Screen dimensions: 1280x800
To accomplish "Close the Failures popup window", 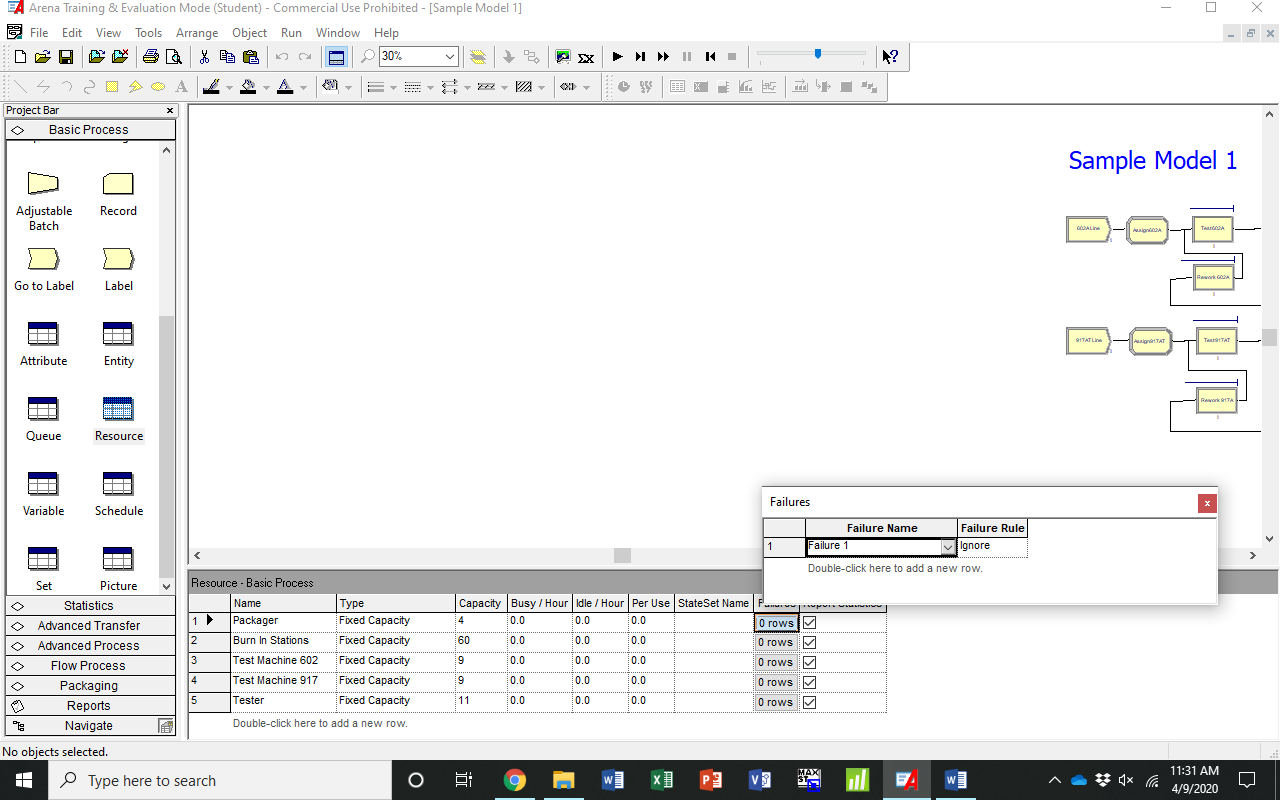I will coord(1207,503).
